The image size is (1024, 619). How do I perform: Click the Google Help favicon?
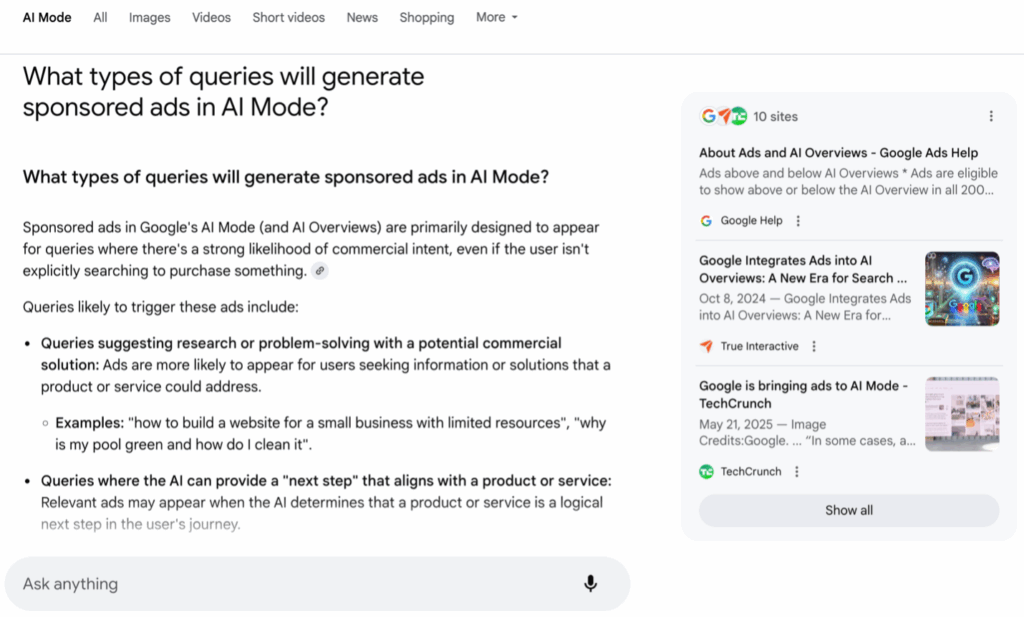click(x=707, y=221)
